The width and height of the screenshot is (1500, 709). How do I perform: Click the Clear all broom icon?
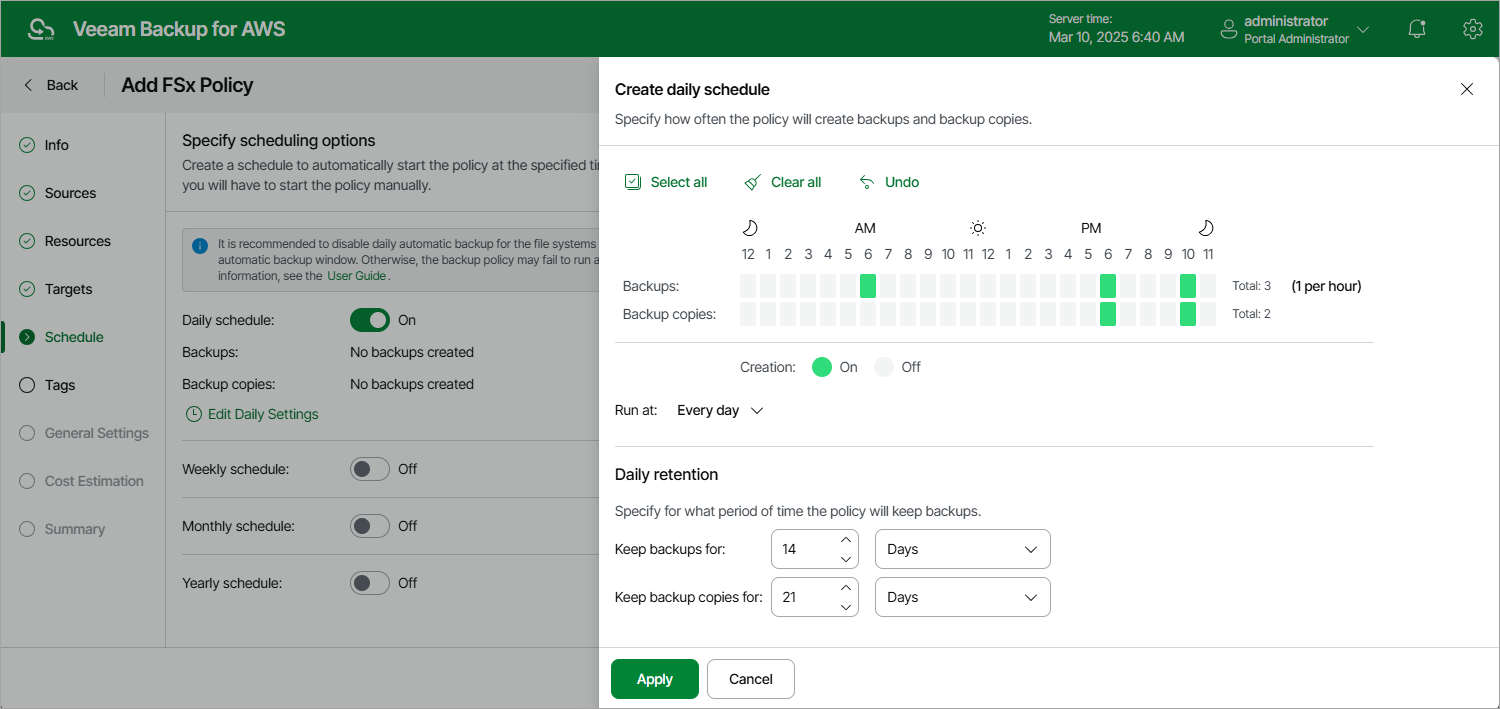click(x=753, y=182)
